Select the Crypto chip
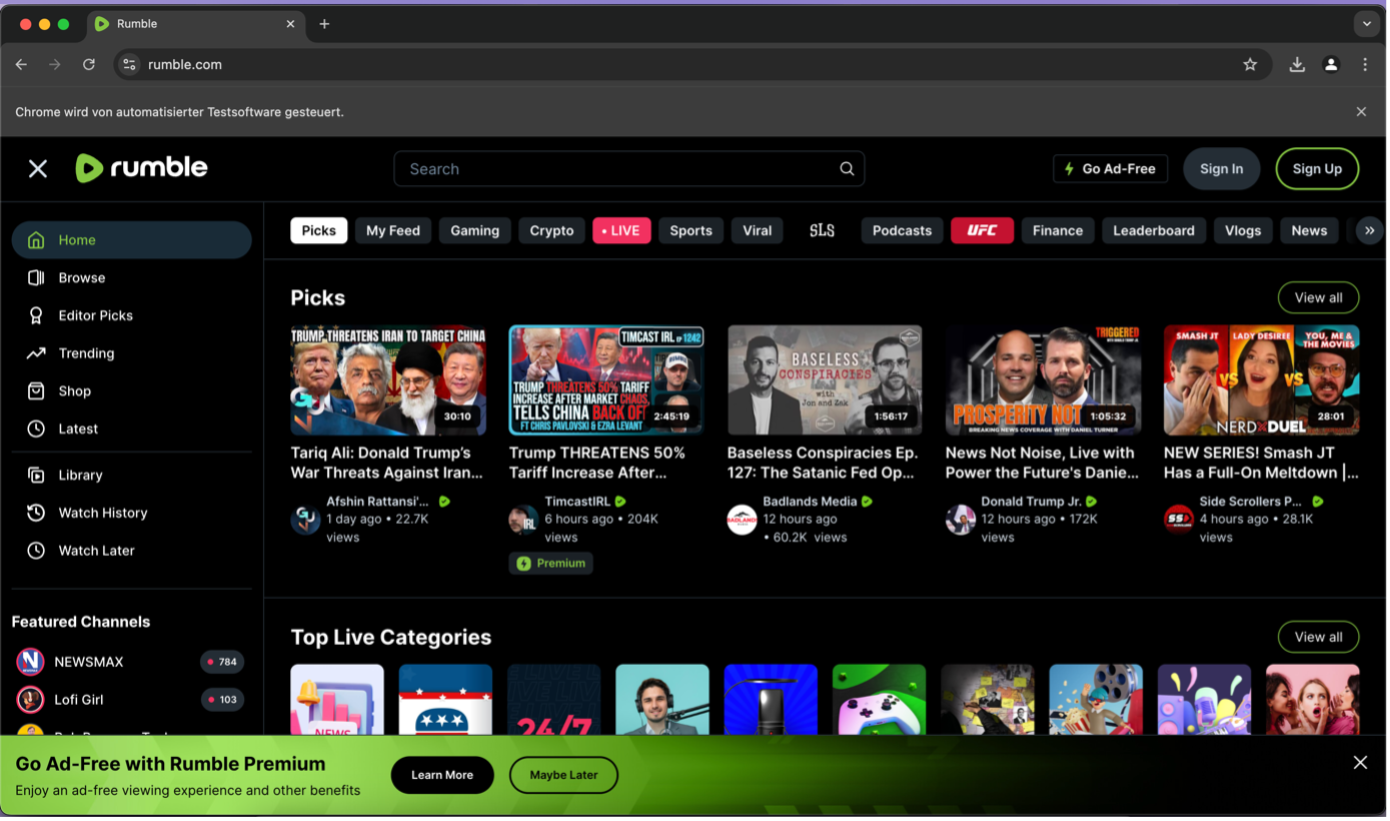1390x821 pixels. tap(552, 231)
